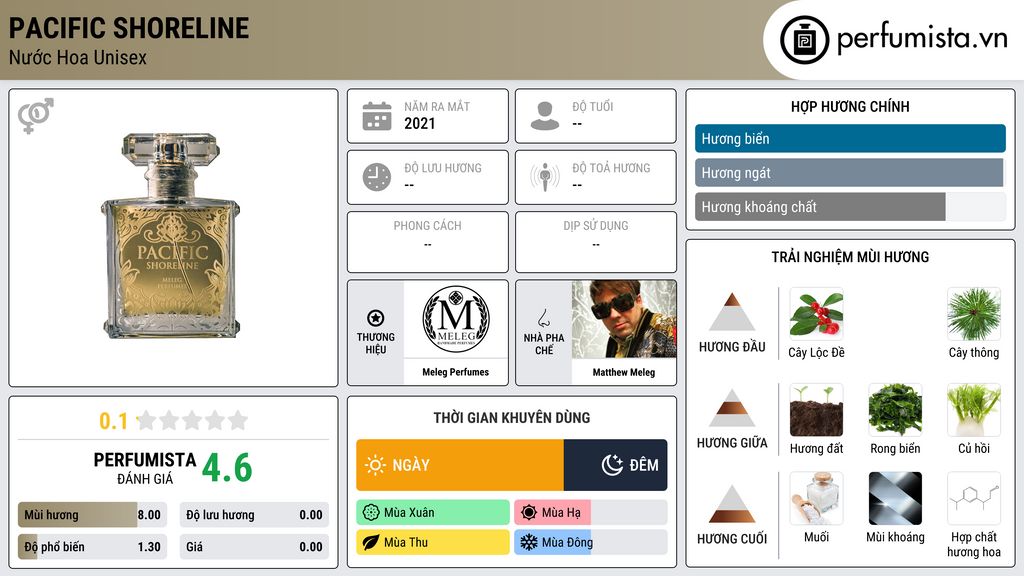
Task: Click the star icon above Thương hiệu
Action: [376, 318]
